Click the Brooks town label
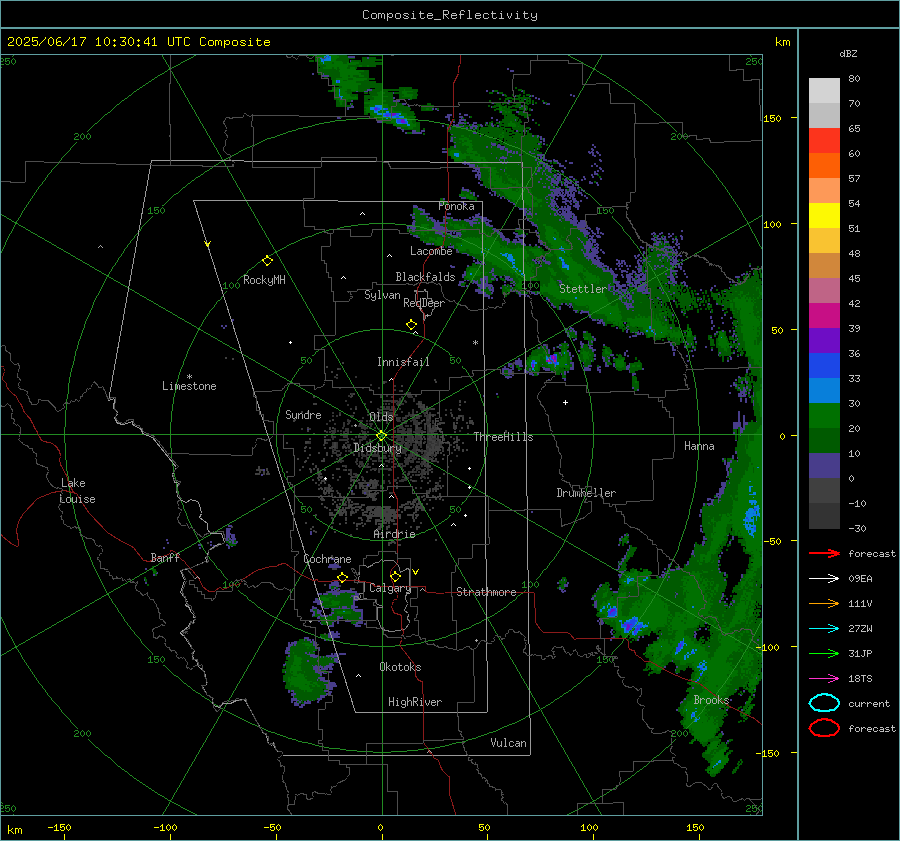The width and height of the screenshot is (900, 841). coord(711,700)
